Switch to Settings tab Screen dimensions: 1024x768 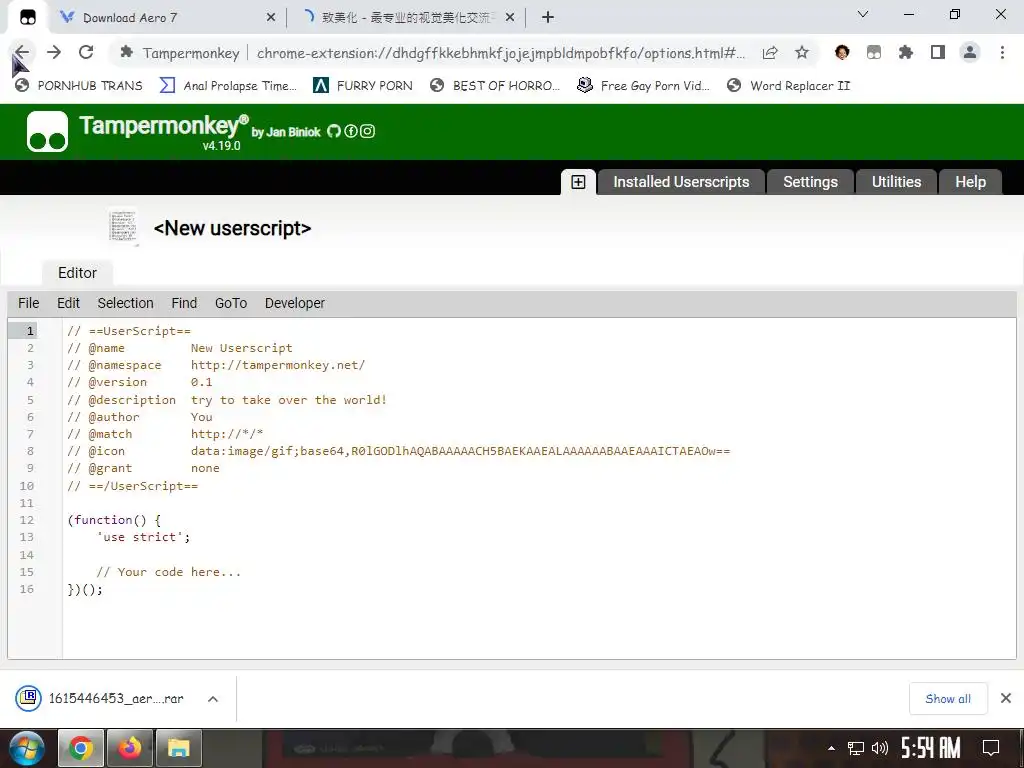tap(810, 182)
